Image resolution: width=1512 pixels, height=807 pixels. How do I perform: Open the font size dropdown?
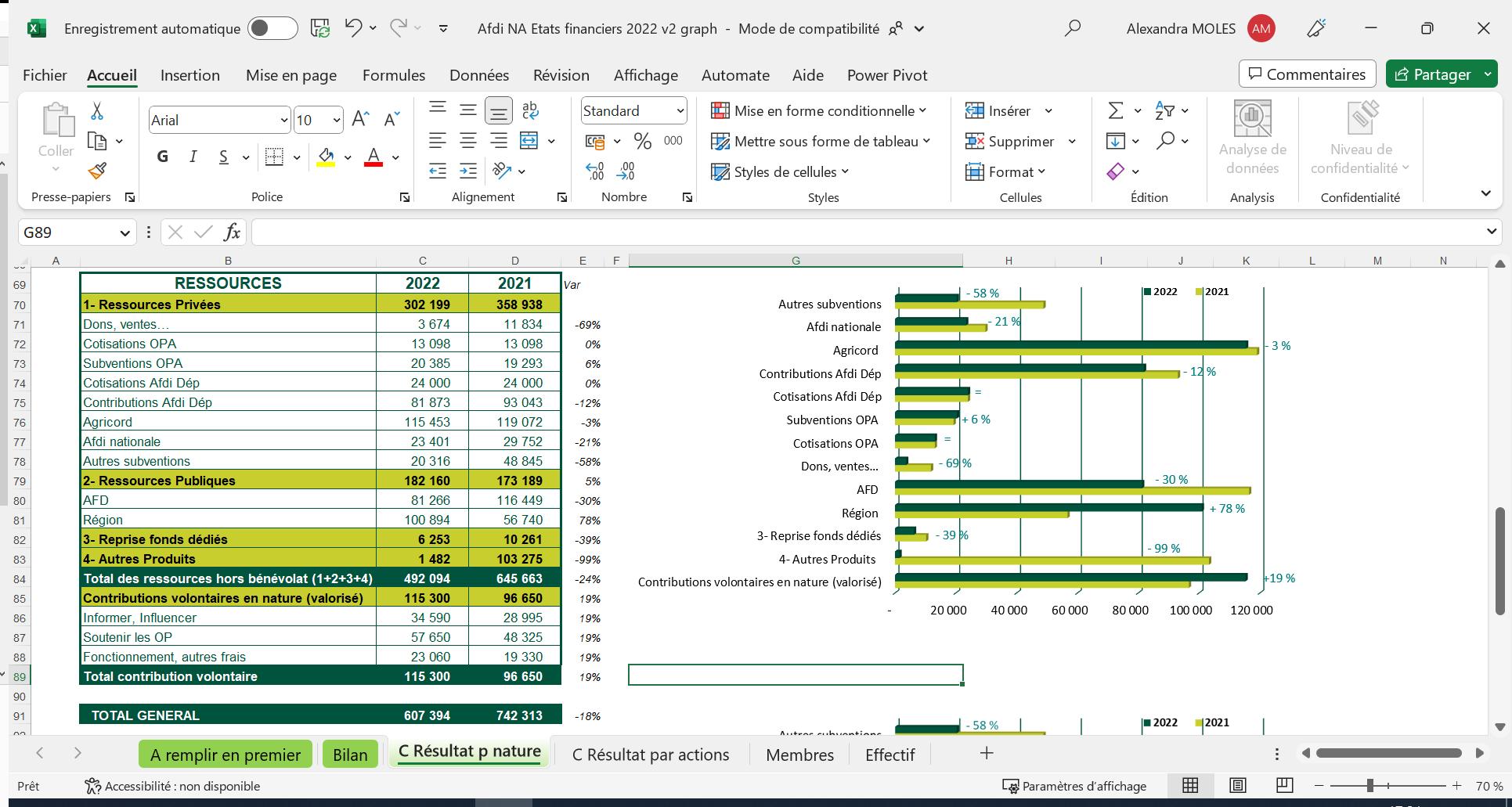(337, 120)
